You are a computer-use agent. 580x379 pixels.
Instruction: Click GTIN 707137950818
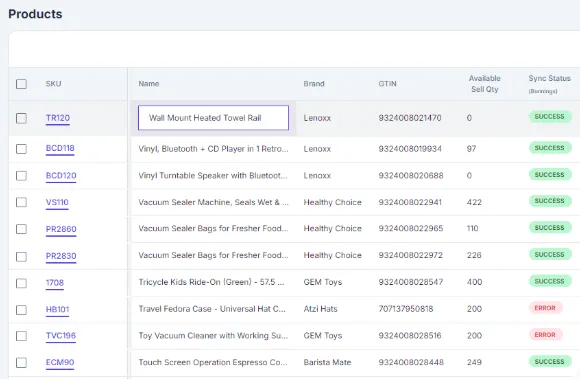[x=406, y=309]
